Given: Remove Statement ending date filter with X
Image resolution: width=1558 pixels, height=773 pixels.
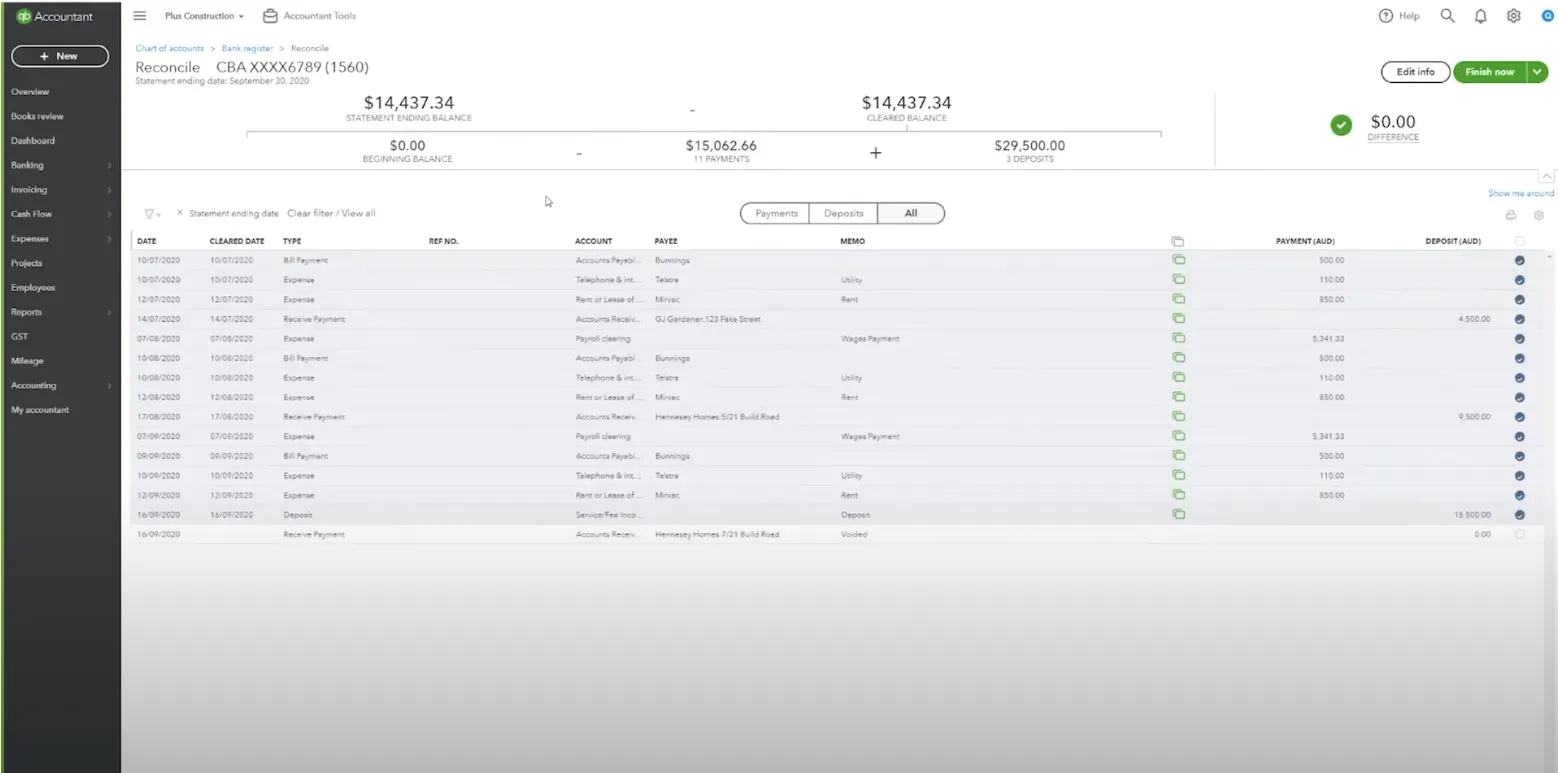Looking at the screenshot, I should coord(179,213).
